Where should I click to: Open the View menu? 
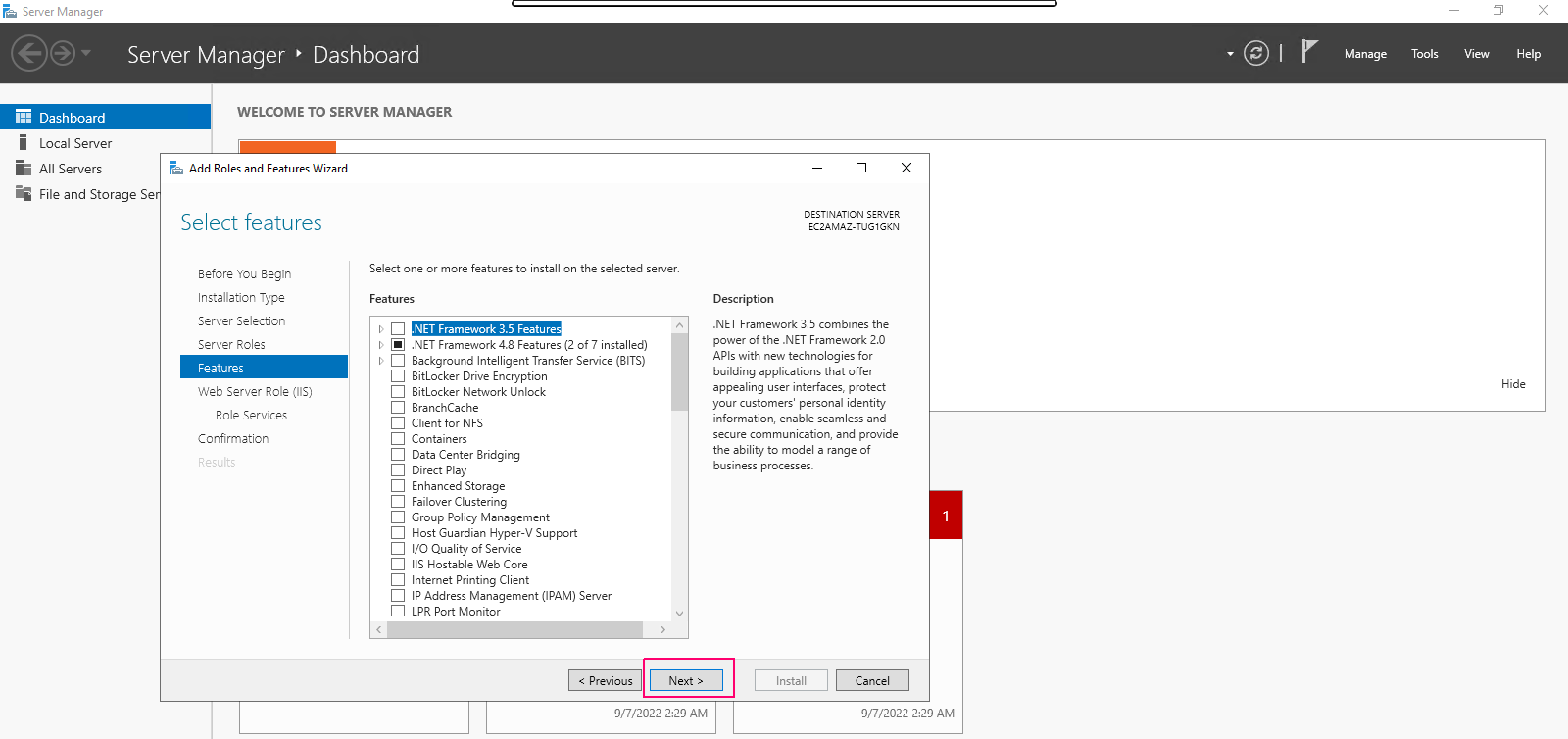(x=1477, y=54)
